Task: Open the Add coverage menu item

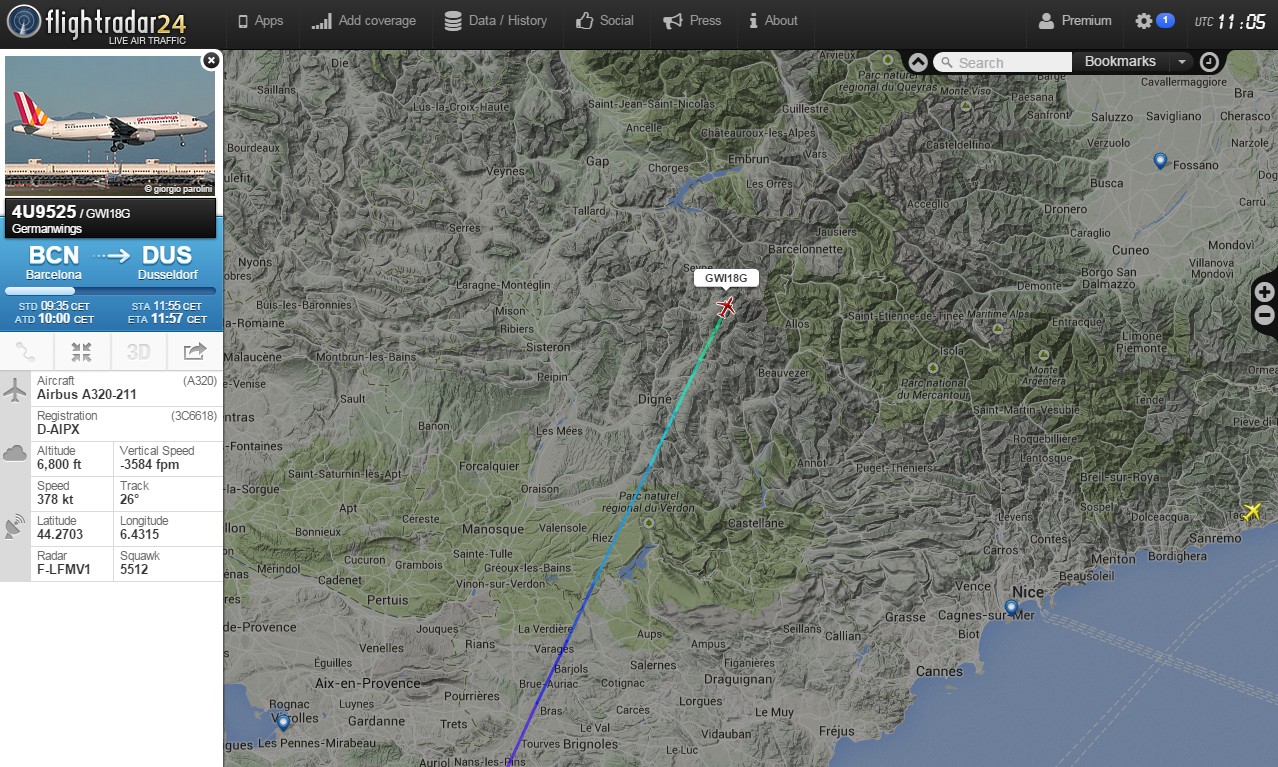Action: click(x=363, y=21)
